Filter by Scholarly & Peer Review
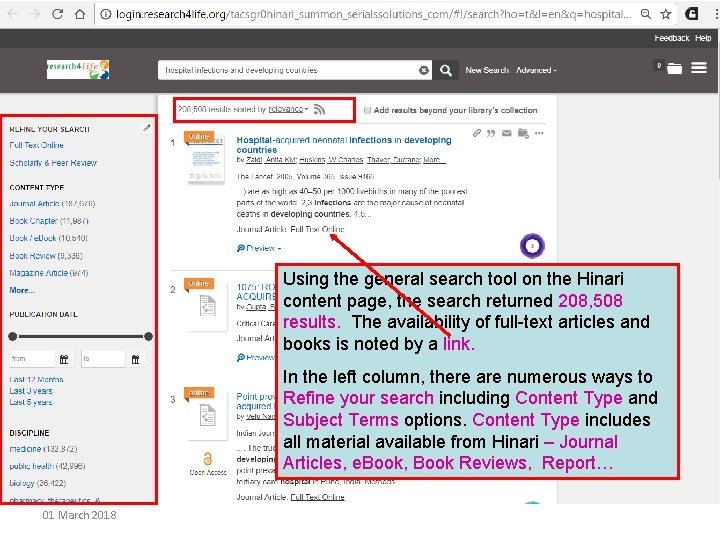The width and height of the screenshot is (720, 540). (x=53, y=163)
